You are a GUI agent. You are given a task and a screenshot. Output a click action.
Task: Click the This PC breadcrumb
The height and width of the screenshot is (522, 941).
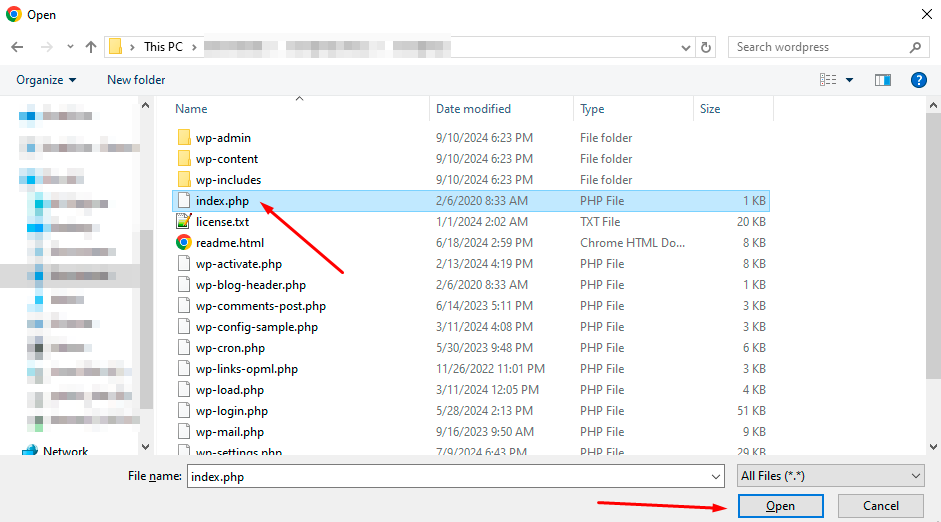pyautogui.click(x=163, y=47)
